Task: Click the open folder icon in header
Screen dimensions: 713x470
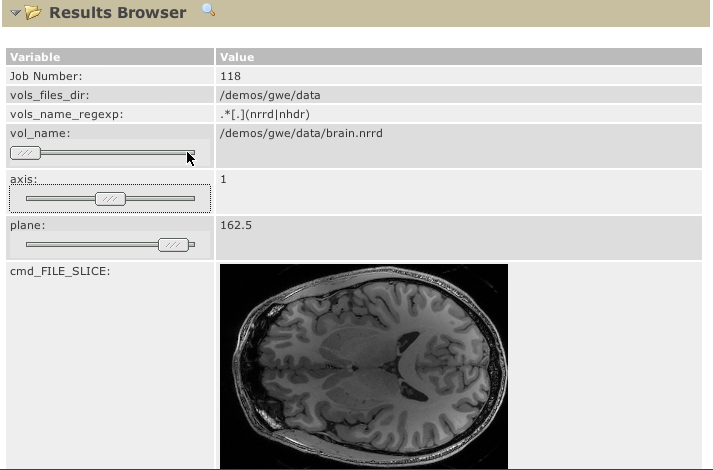Action: pos(33,13)
